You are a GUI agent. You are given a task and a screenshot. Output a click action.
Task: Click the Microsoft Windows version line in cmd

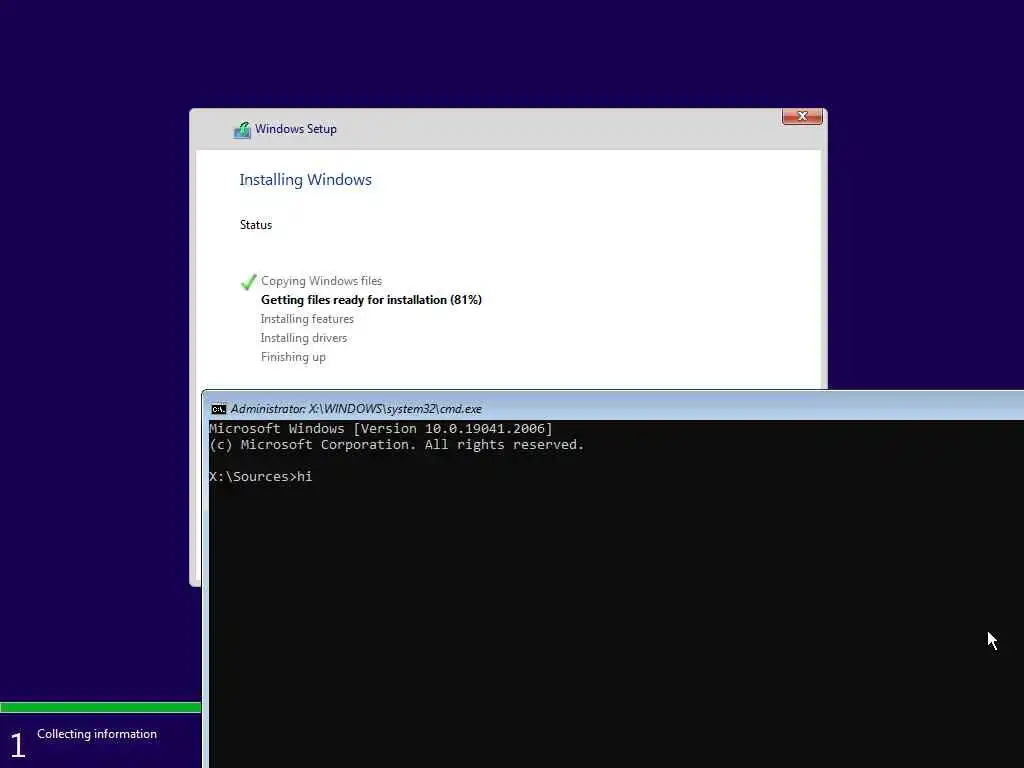coord(381,428)
